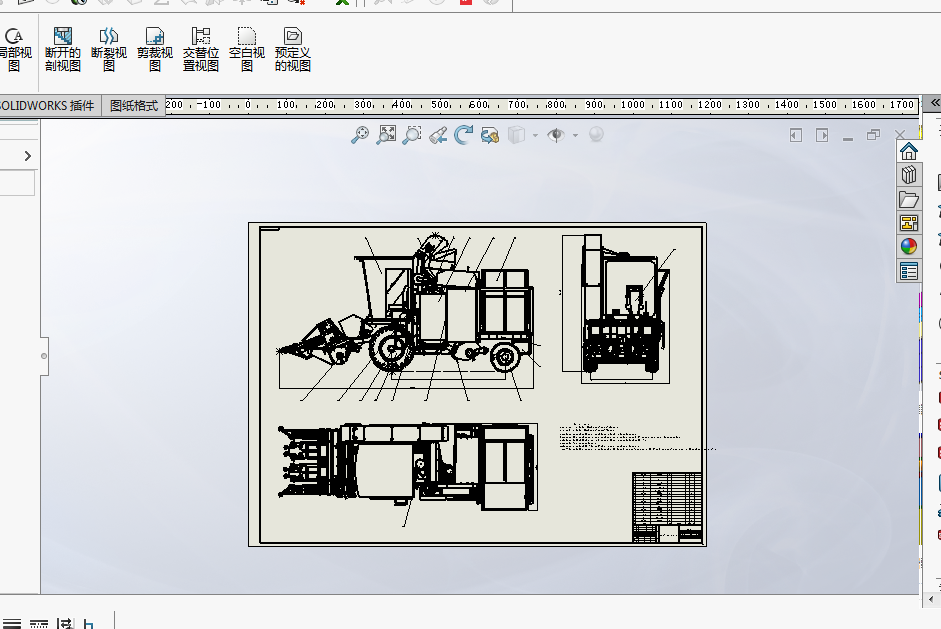The width and height of the screenshot is (941, 629).
Task: Click the right-pointing arrow box document window button
Action: point(822,135)
